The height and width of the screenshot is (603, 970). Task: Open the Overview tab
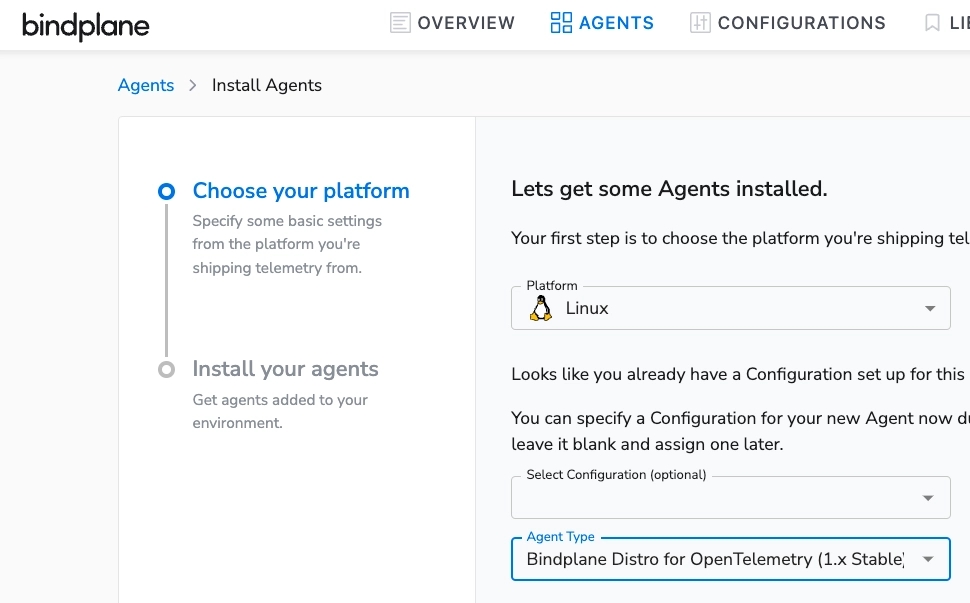pos(466,23)
